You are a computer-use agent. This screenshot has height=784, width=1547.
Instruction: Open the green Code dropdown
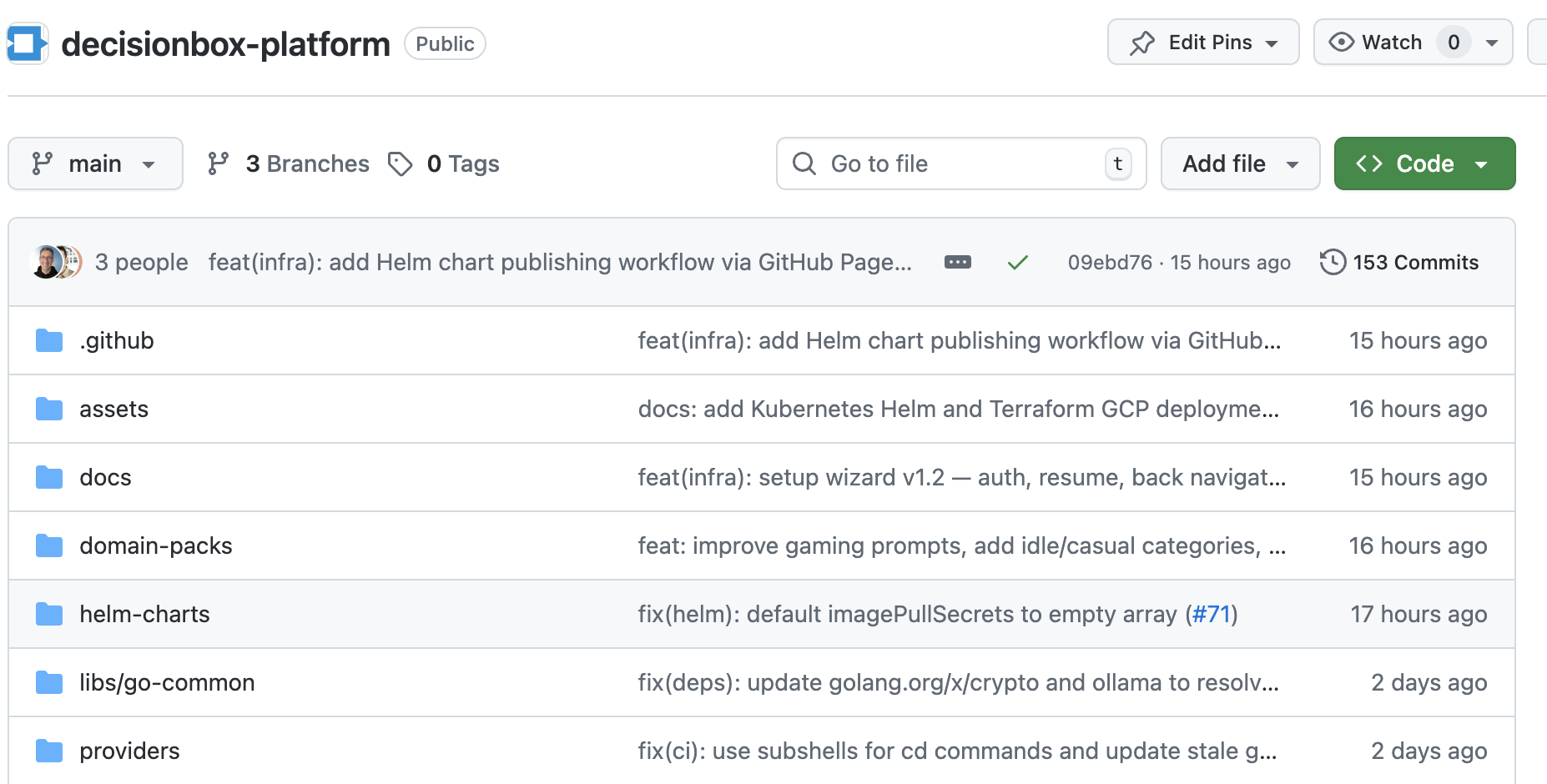coord(1424,164)
